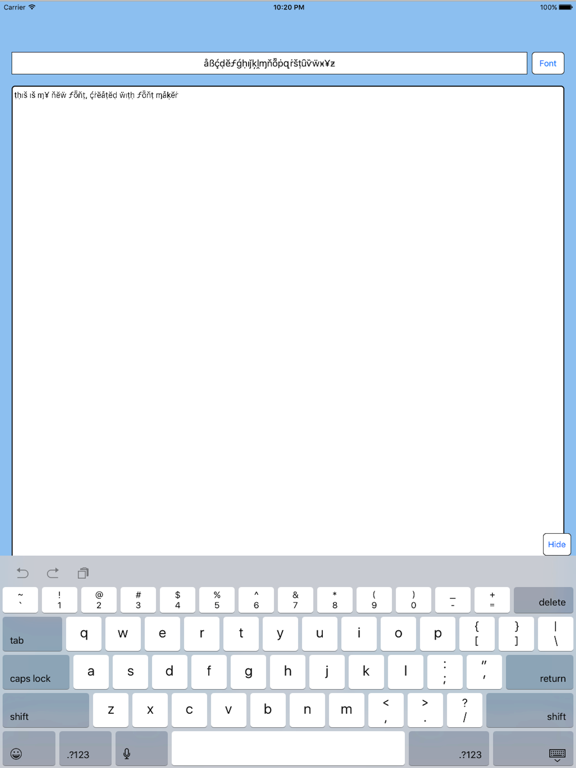Tap the backslash pipe key
This screenshot has height=768, width=576.
pyautogui.click(x=555, y=634)
